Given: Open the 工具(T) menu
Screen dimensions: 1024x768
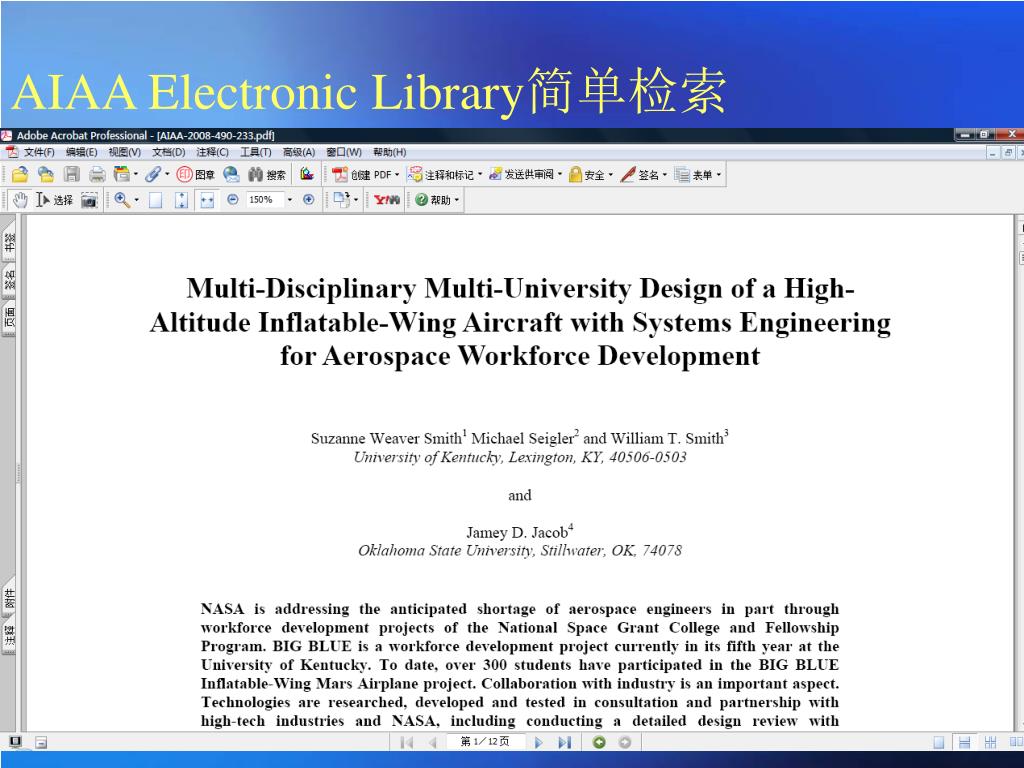Looking at the screenshot, I should (x=255, y=152).
